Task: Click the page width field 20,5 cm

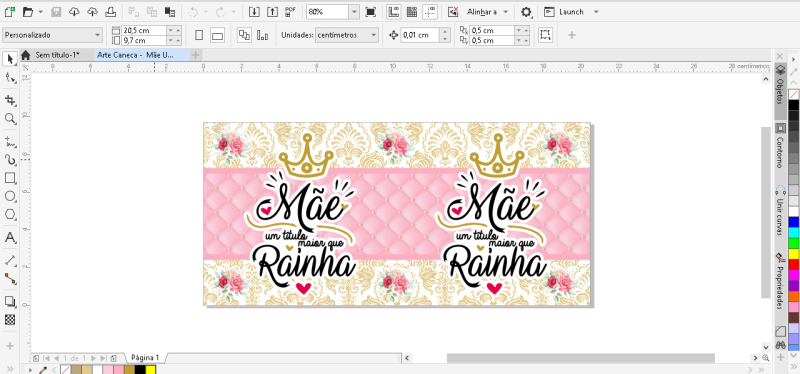Action: (144, 31)
